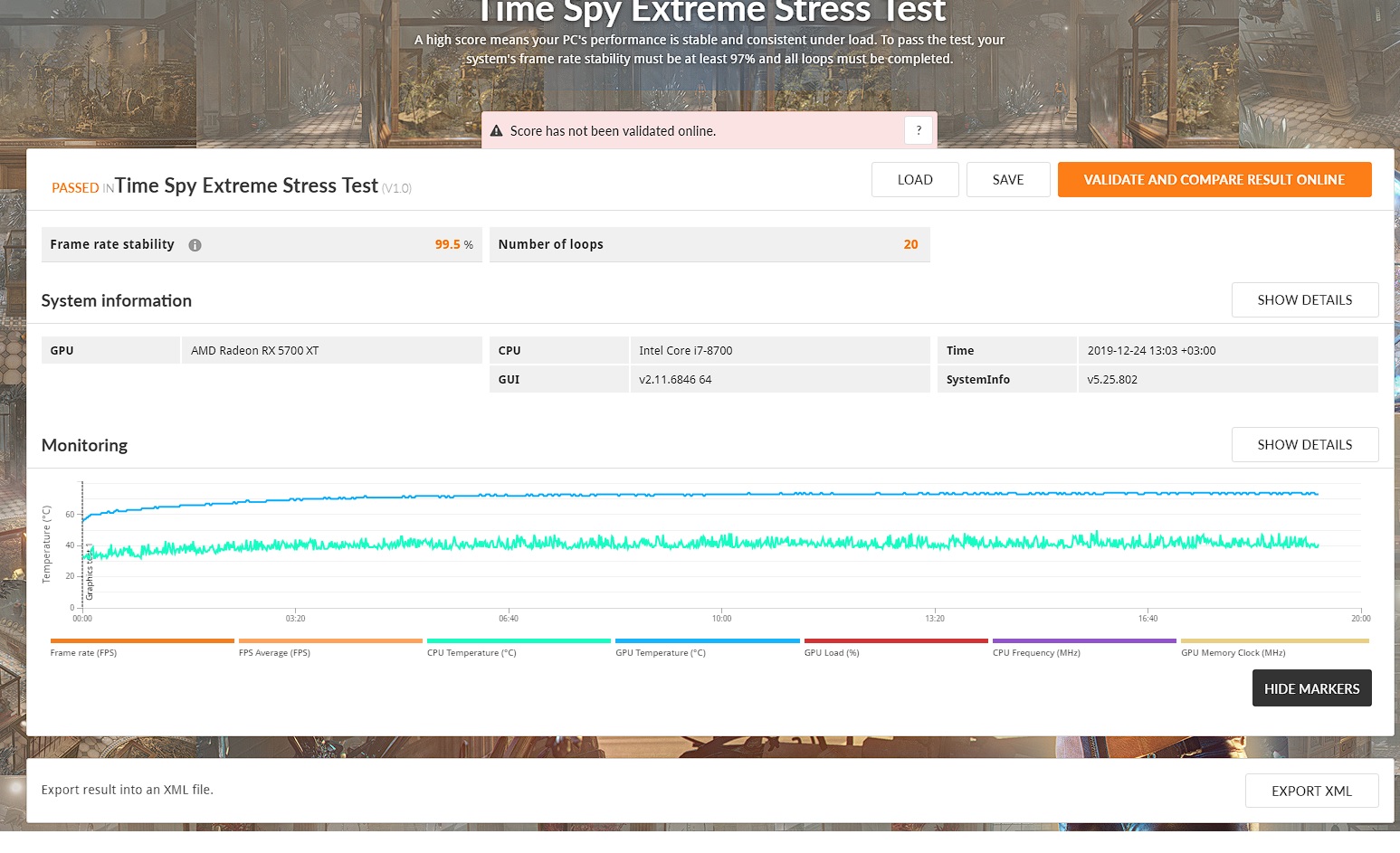Click the Graphics test 1 marker on chart
The height and width of the screenshot is (853, 1400).
pyautogui.click(x=90, y=573)
